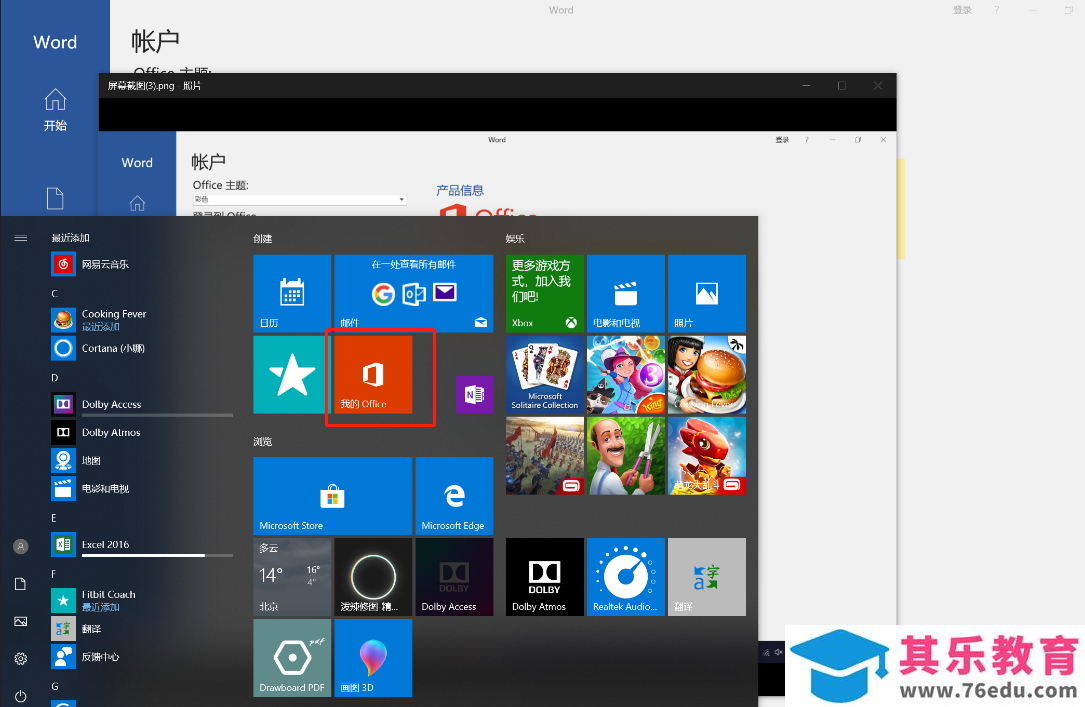Launch 电影和电视 from the app list
Image resolution: width=1085 pixels, height=707 pixels.
tap(142, 488)
